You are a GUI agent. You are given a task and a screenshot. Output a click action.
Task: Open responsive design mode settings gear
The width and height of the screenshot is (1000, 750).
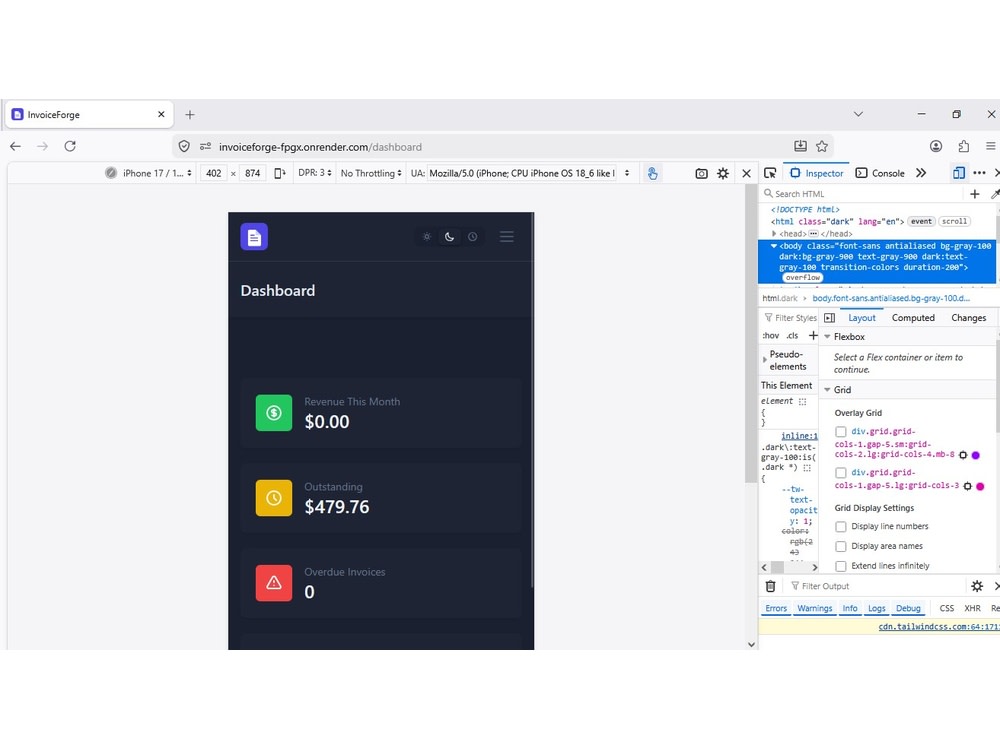click(723, 173)
